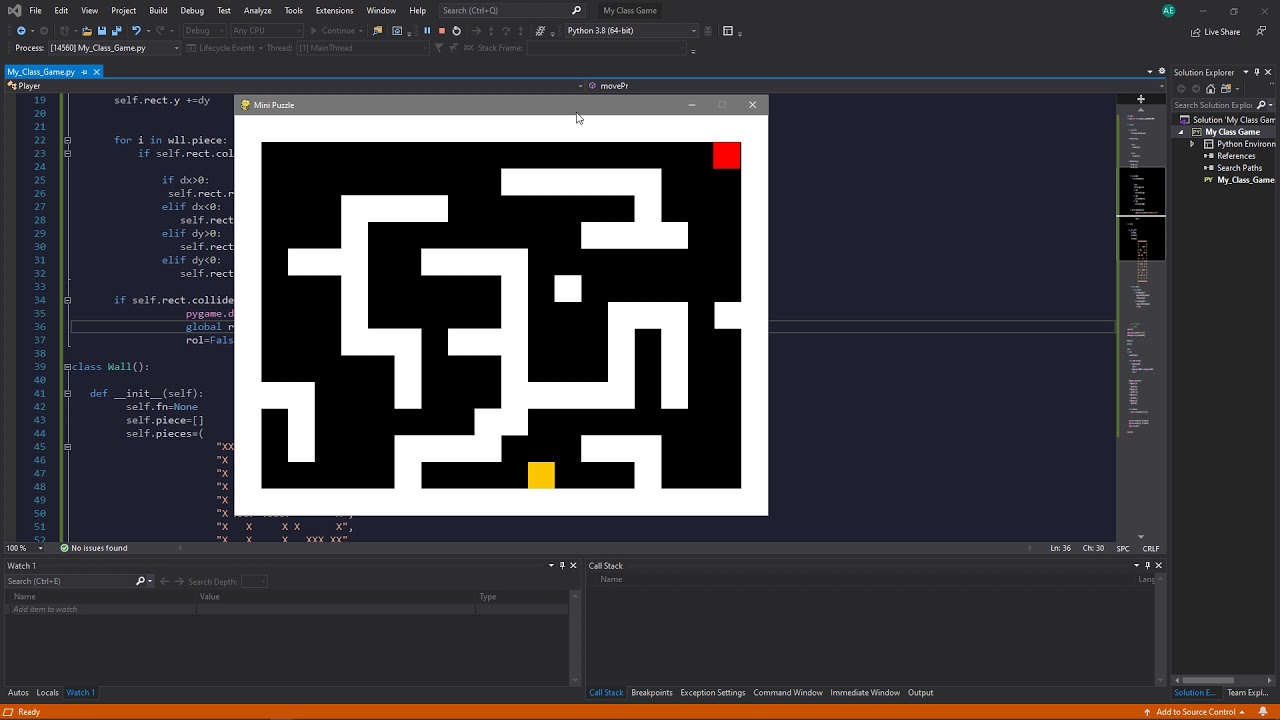Navigate Backward using toolbar arrow
The image size is (1280, 720).
click(21, 31)
